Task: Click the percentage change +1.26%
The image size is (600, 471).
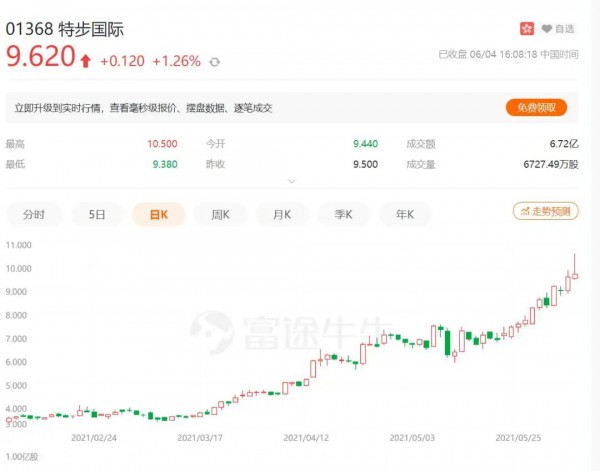Action: (x=176, y=61)
